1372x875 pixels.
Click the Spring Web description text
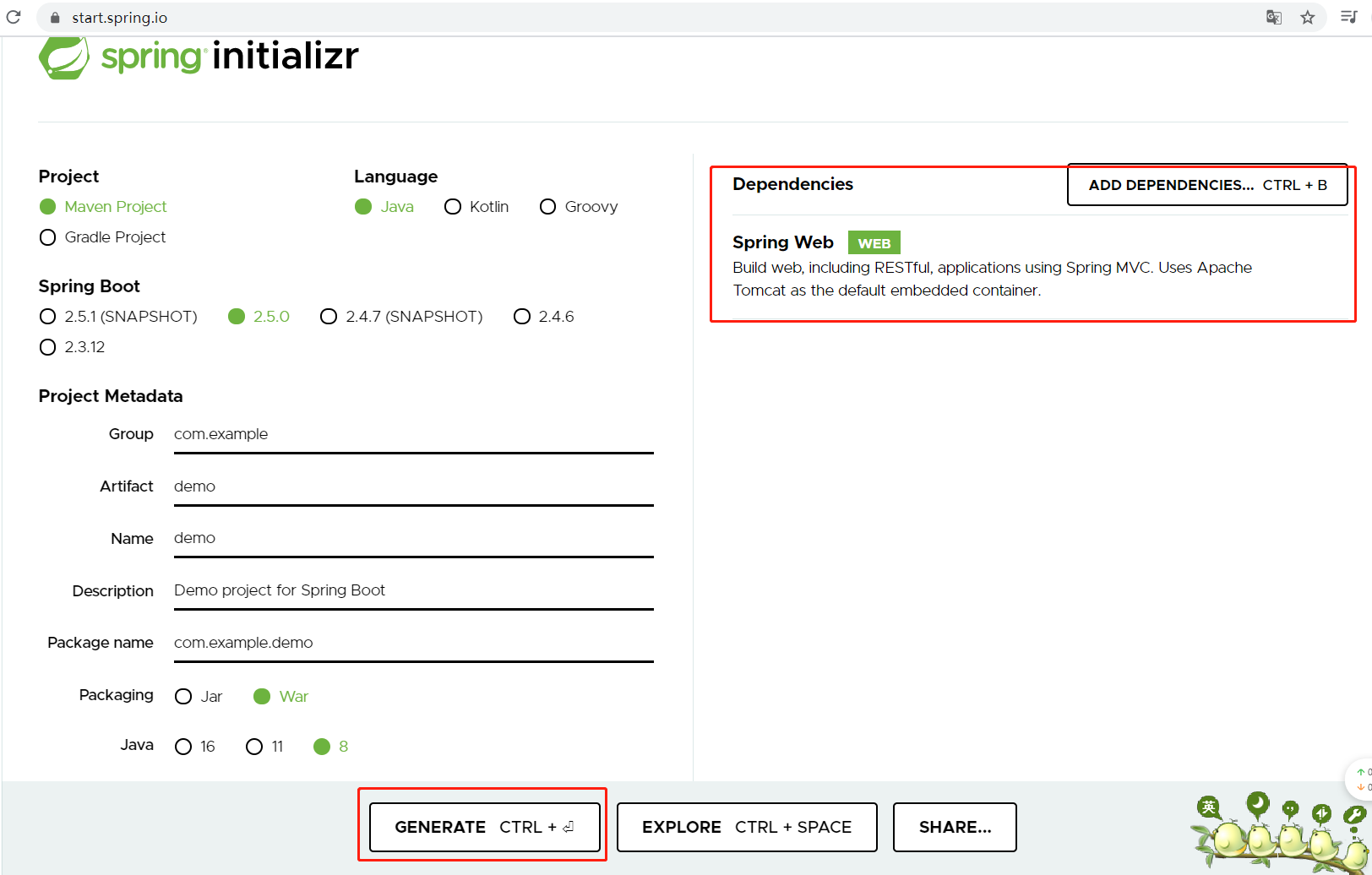click(x=993, y=279)
